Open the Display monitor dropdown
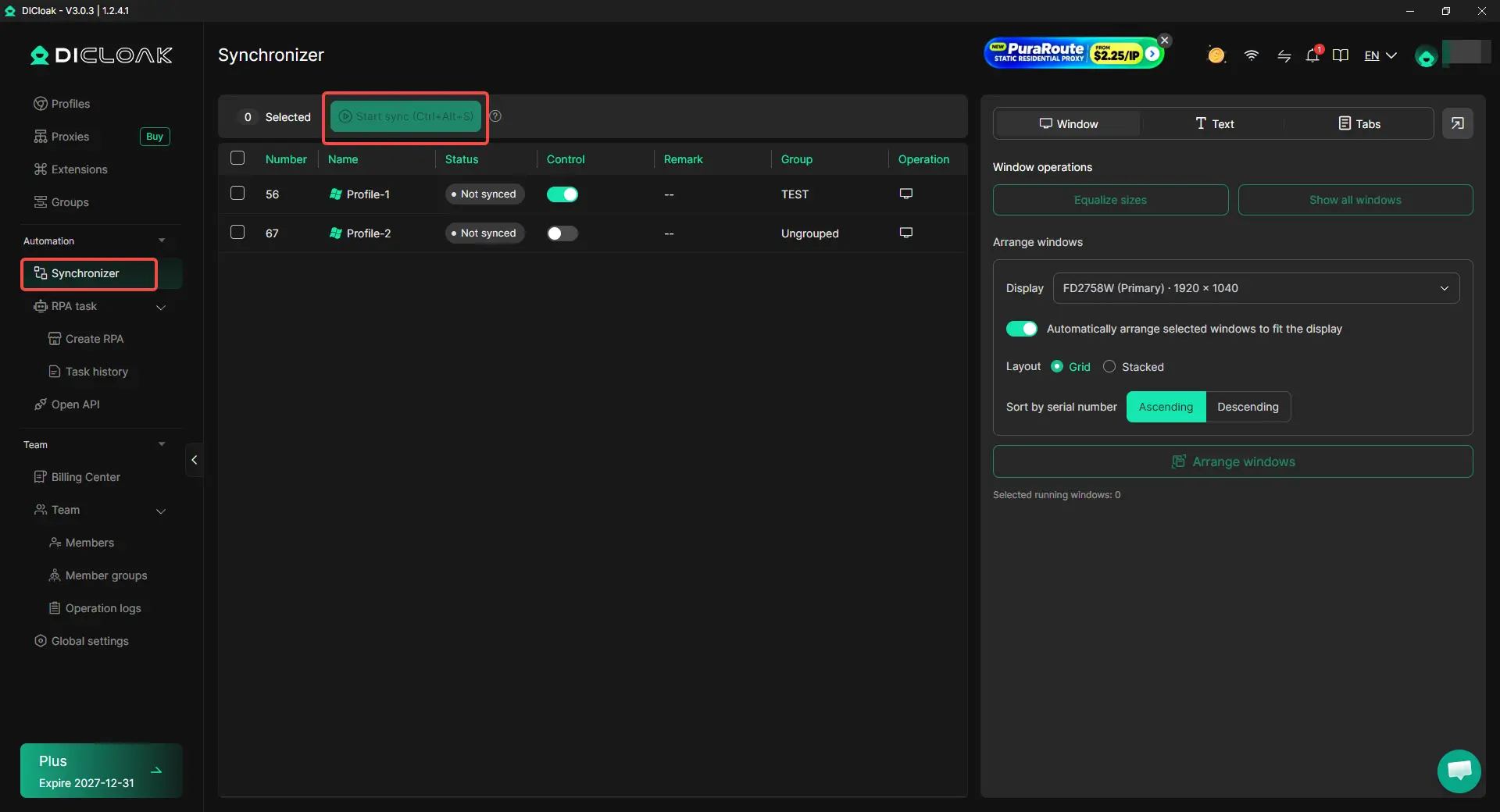This screenshot has width=1500, height=812. 1256,288
